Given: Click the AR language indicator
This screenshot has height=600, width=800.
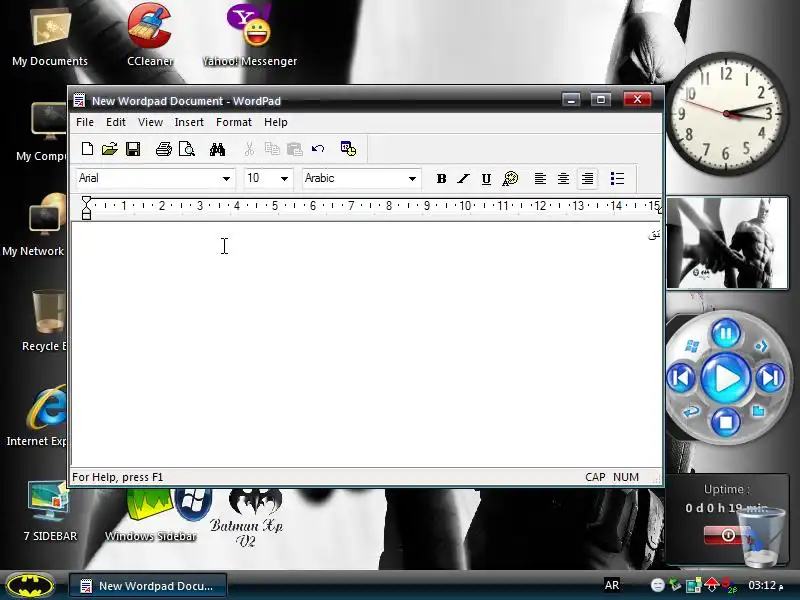Looking at the screenshot, I should click(612, 585).
